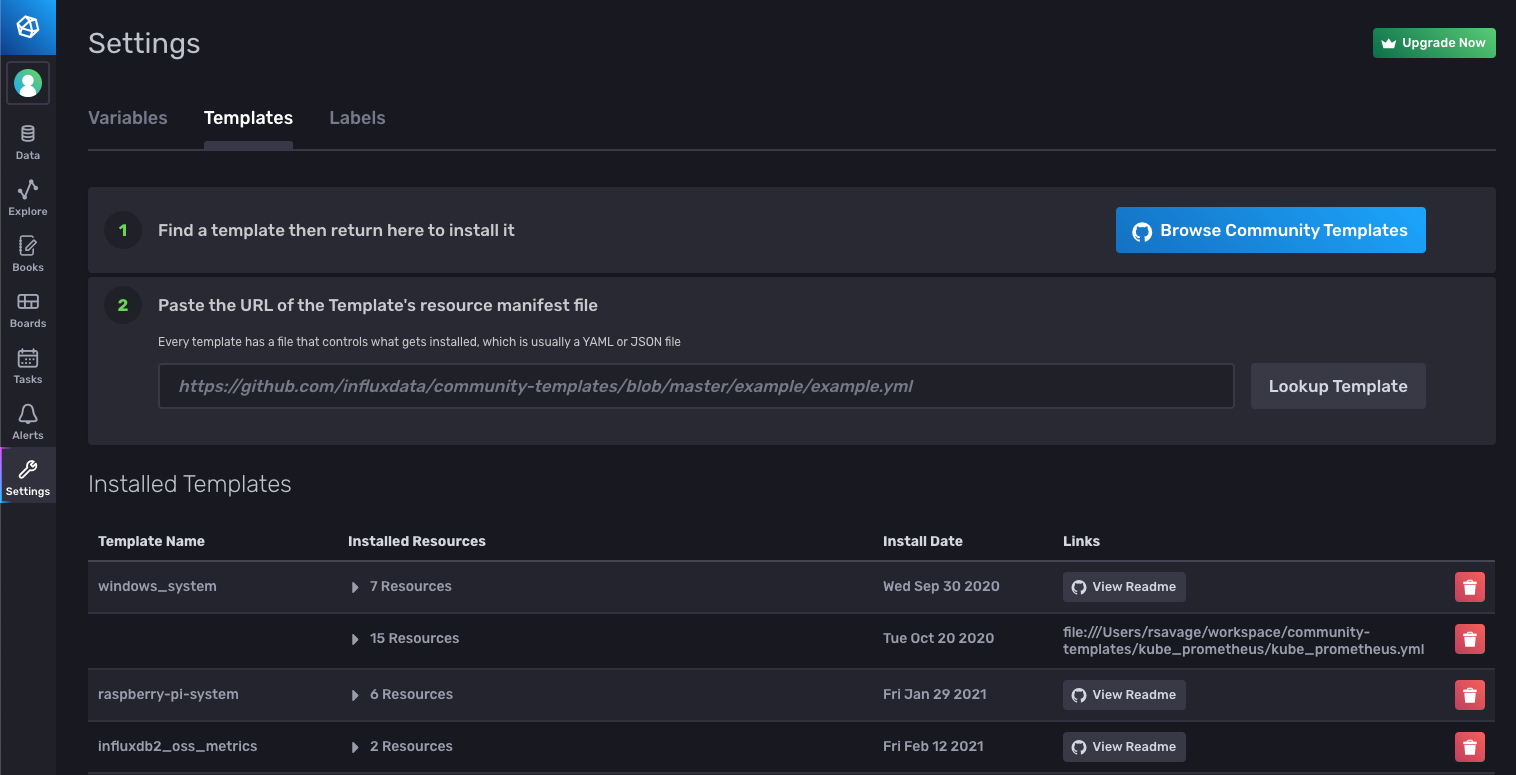Click Browse Community Templates
1516x775 pixels.
1270,230
